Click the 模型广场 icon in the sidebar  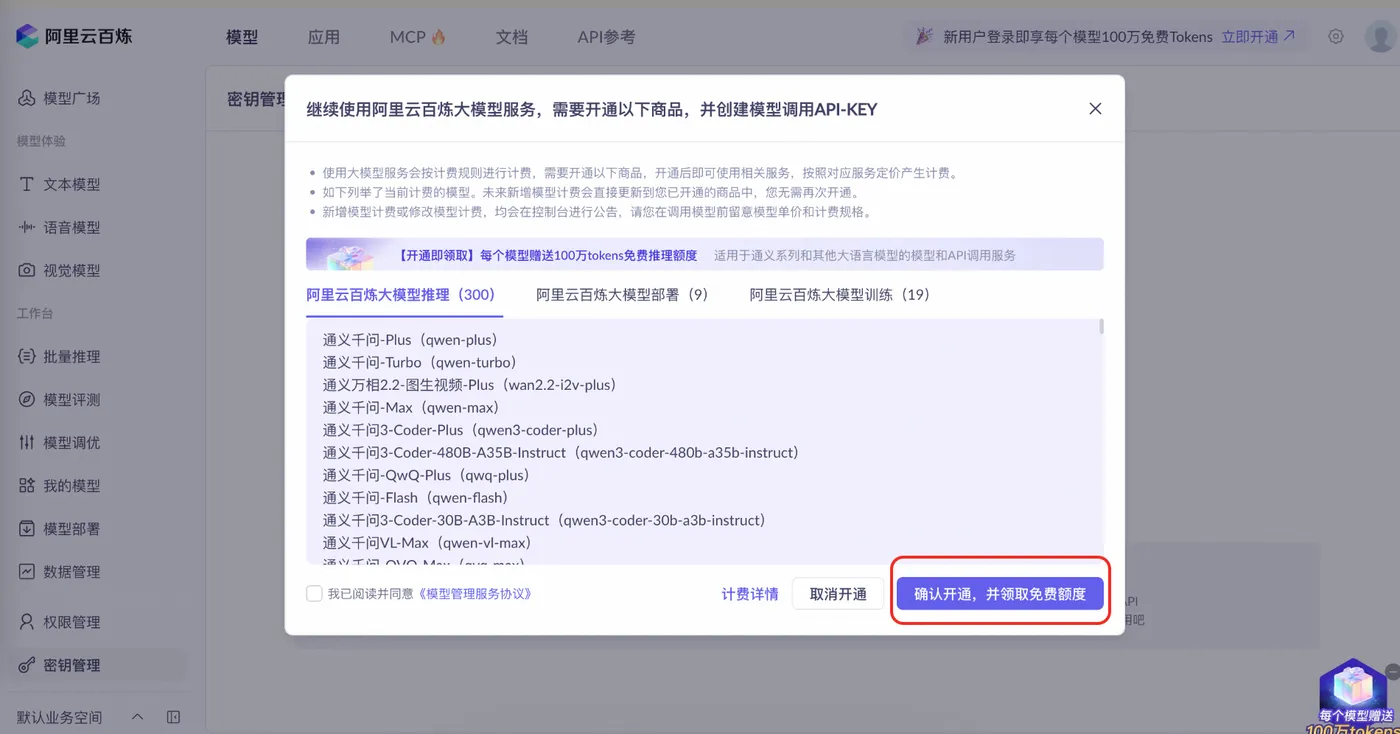[x=27, y=98]
